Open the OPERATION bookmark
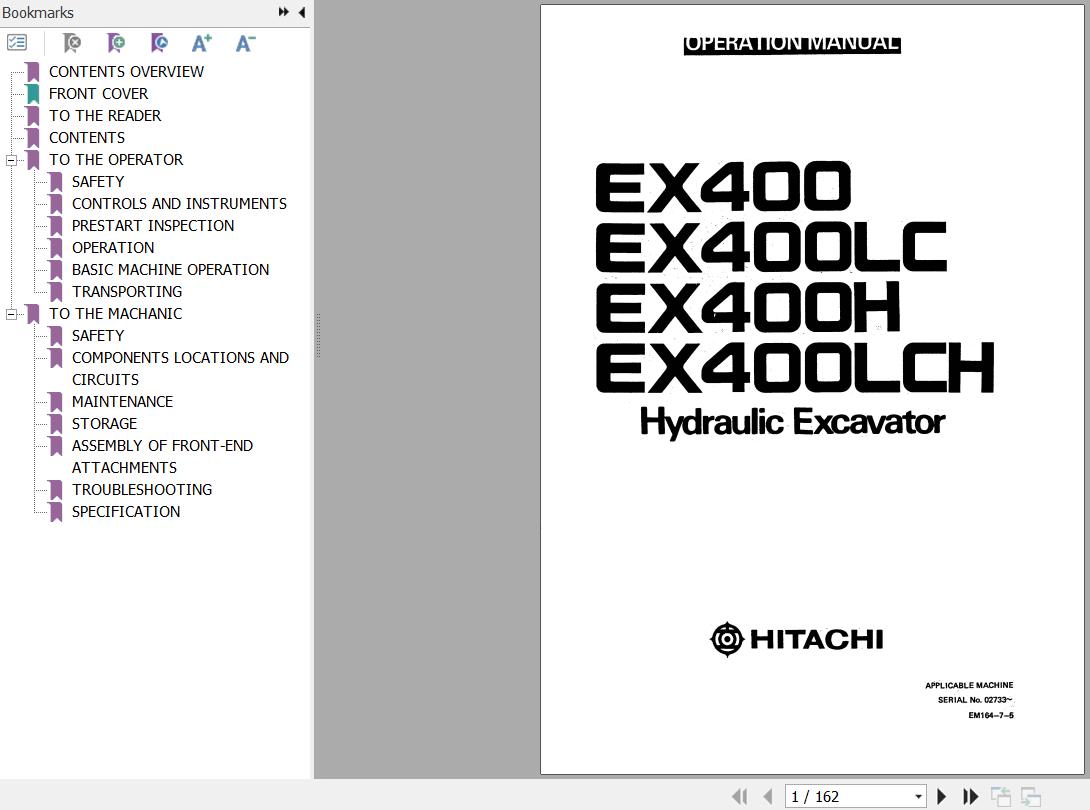Viewport: 1090px width, 810px height. [113, 248]
